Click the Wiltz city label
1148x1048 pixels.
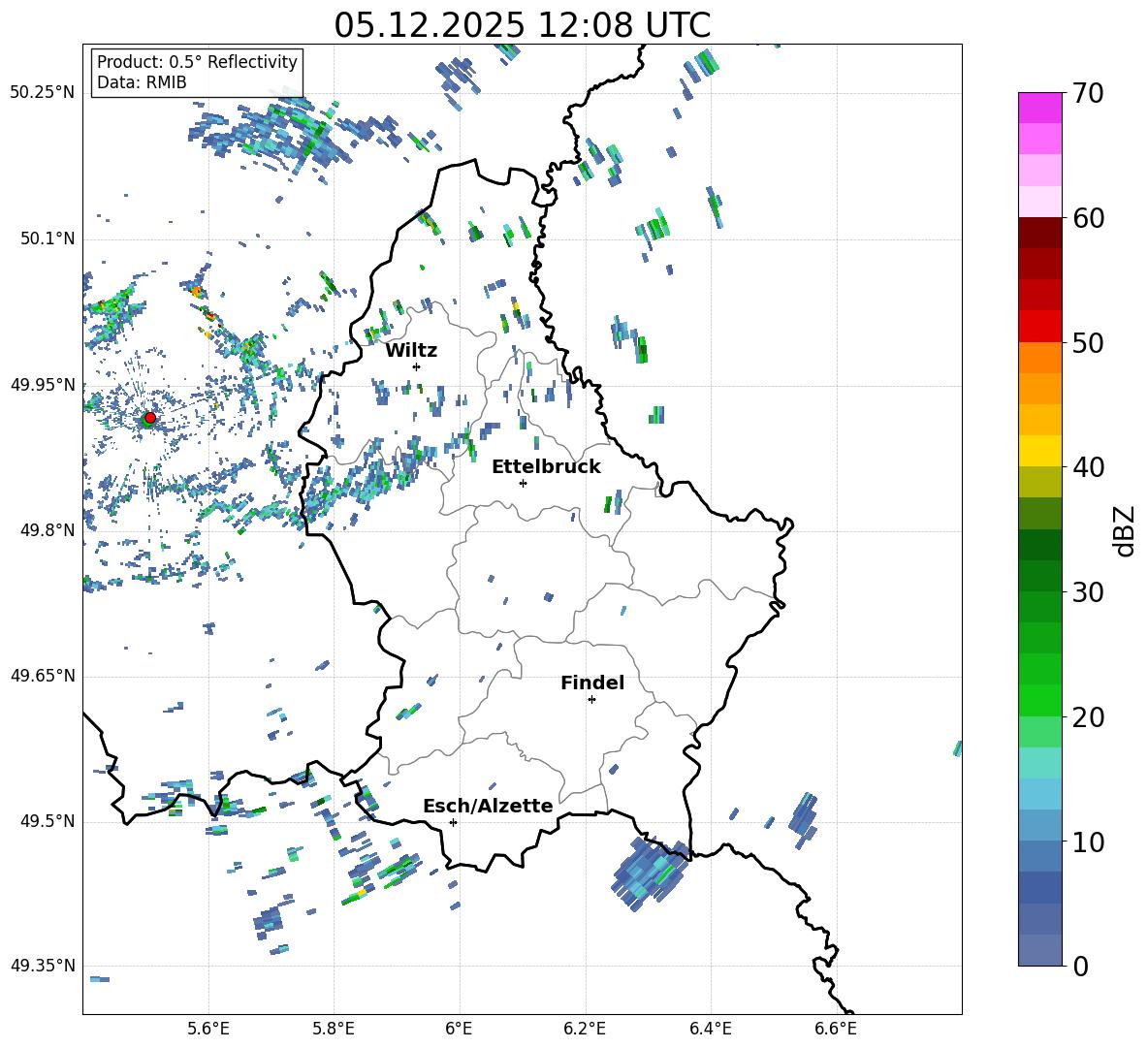coord(411,350)
